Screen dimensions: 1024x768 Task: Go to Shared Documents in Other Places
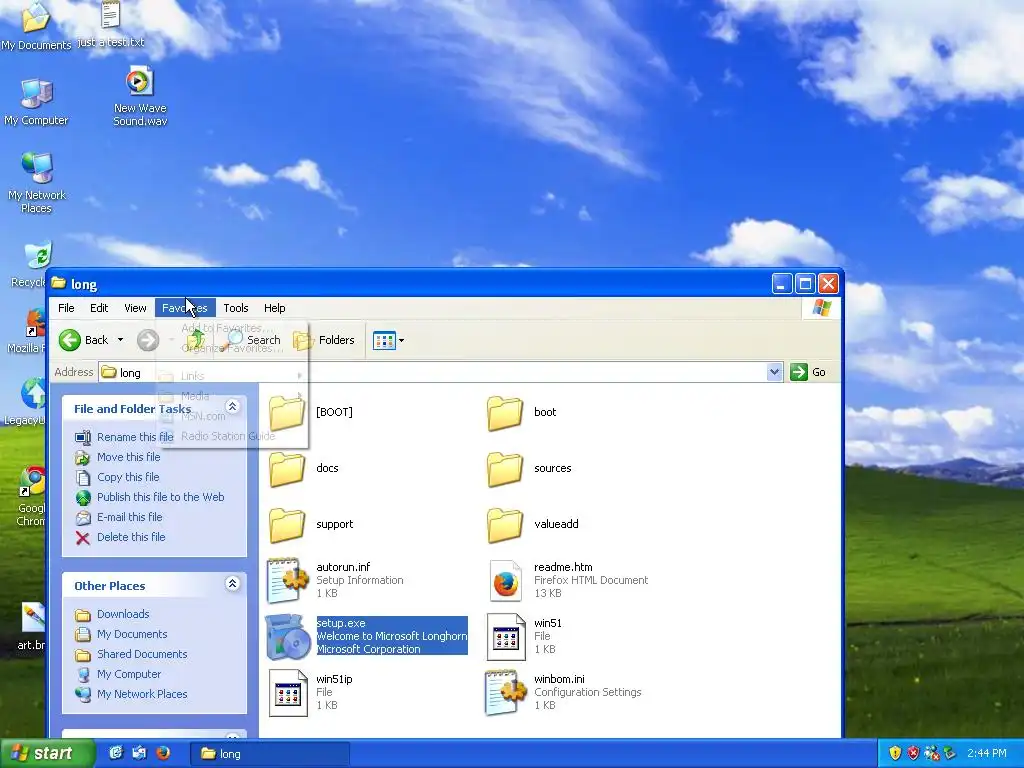coord(142,654)
